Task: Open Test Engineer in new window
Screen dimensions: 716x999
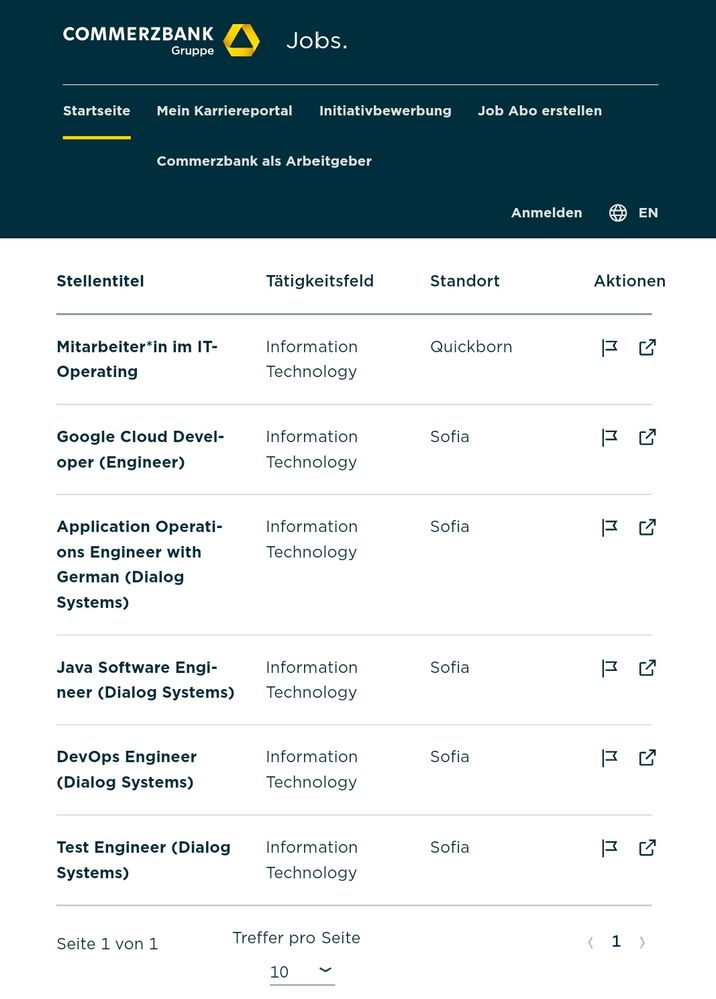Action: [647, 848]
